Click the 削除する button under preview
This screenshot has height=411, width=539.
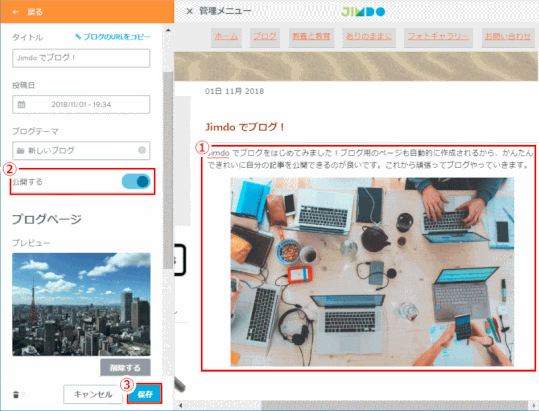pyautogui.click(x=125, y=368)
